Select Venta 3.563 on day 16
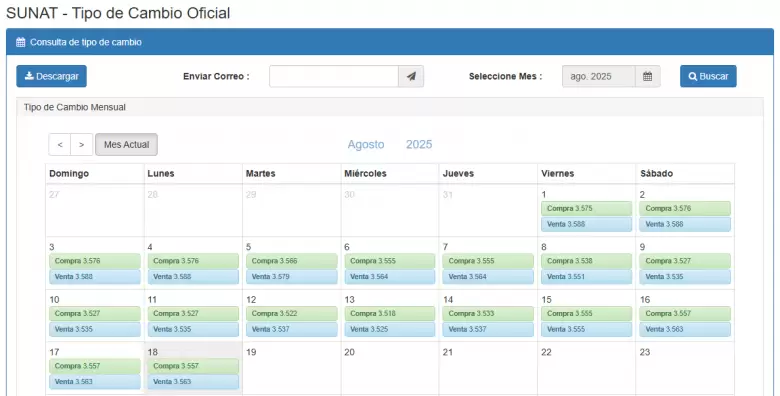The width and height of the screenshot is (780, 396). tap(684, 329)
